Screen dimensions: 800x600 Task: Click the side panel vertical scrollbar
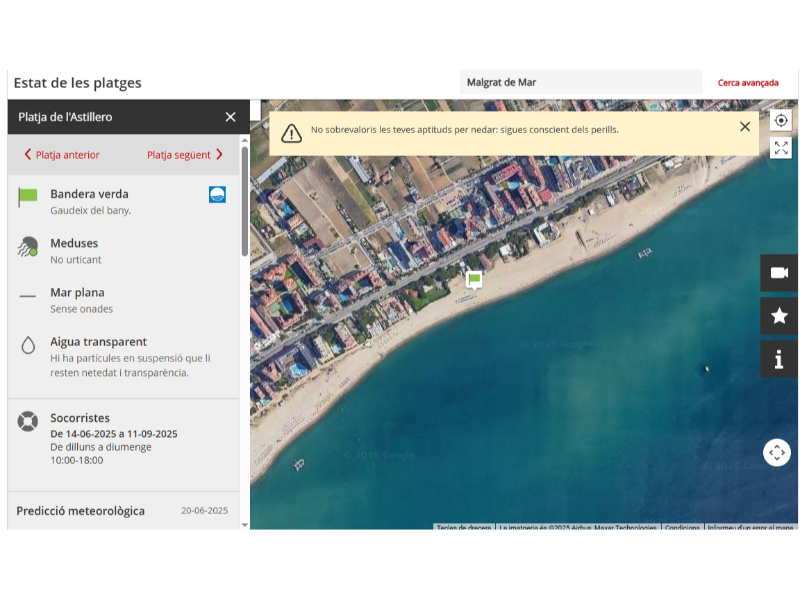pyautogui.click(x=245, y=200)
